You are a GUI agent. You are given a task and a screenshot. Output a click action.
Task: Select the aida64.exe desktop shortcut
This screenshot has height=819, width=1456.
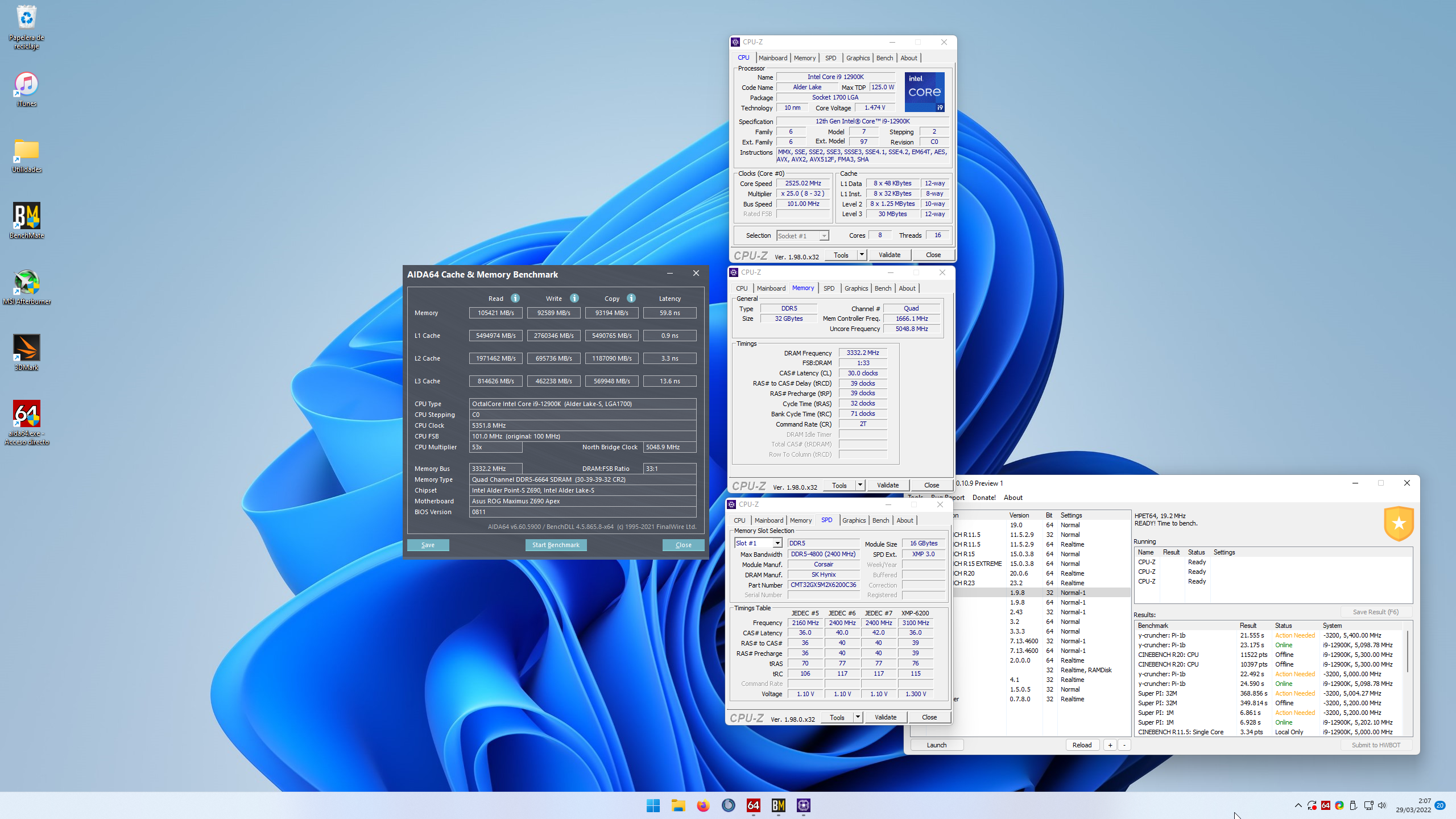coord(26,423)
